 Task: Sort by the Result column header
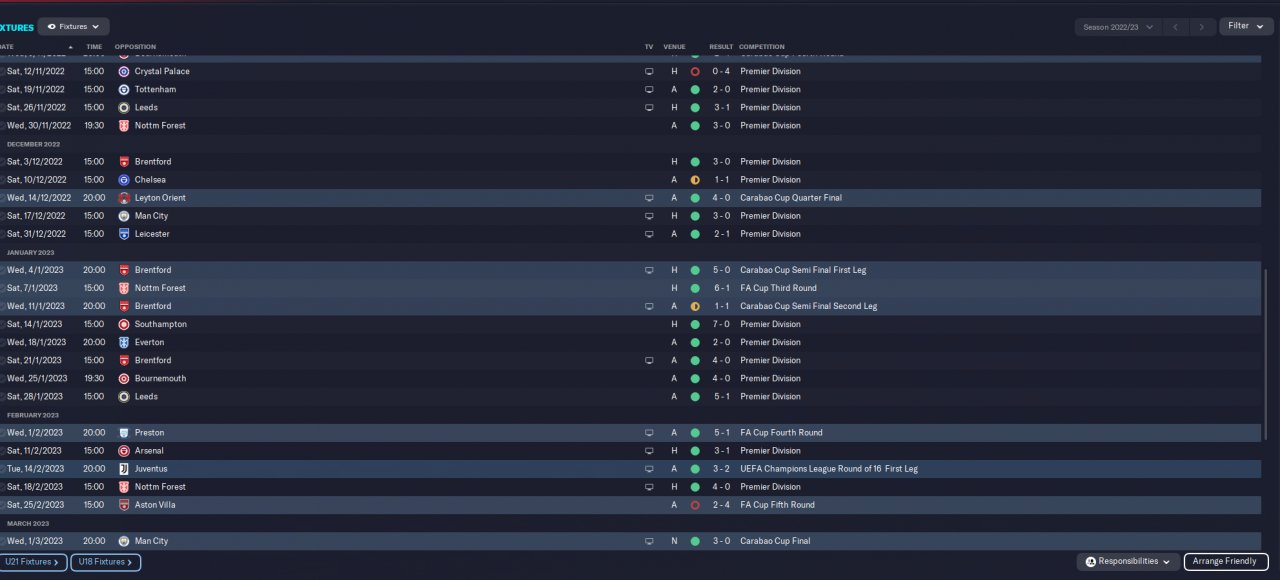721,47
